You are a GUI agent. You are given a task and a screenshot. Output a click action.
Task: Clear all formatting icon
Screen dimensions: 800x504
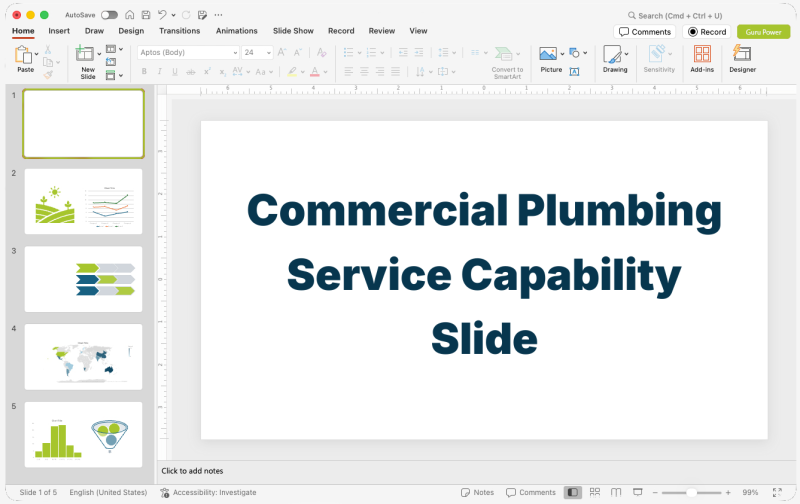tap(321, 52)
